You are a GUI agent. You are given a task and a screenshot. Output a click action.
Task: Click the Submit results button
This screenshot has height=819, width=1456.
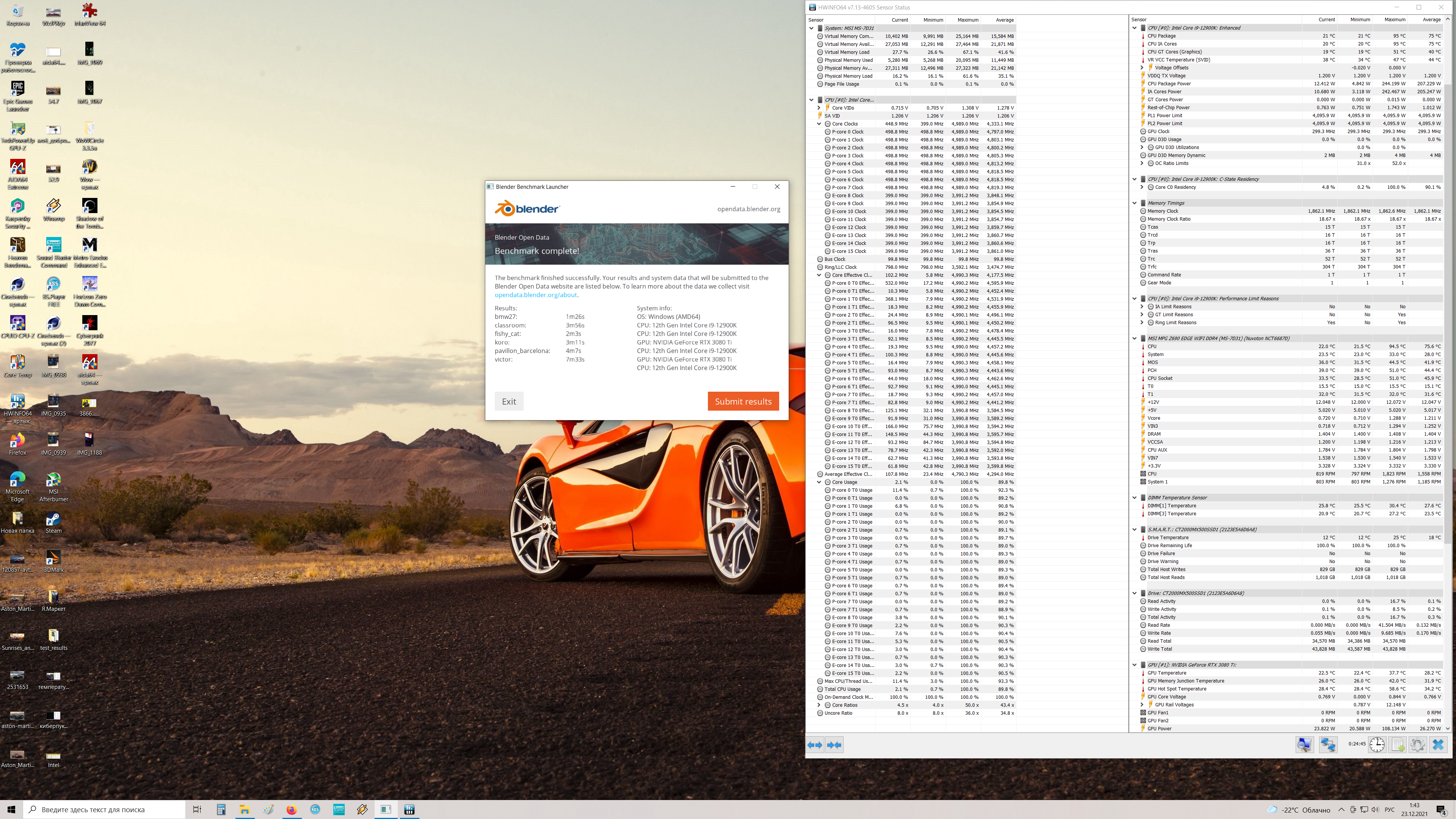click(x=743, y=401)
